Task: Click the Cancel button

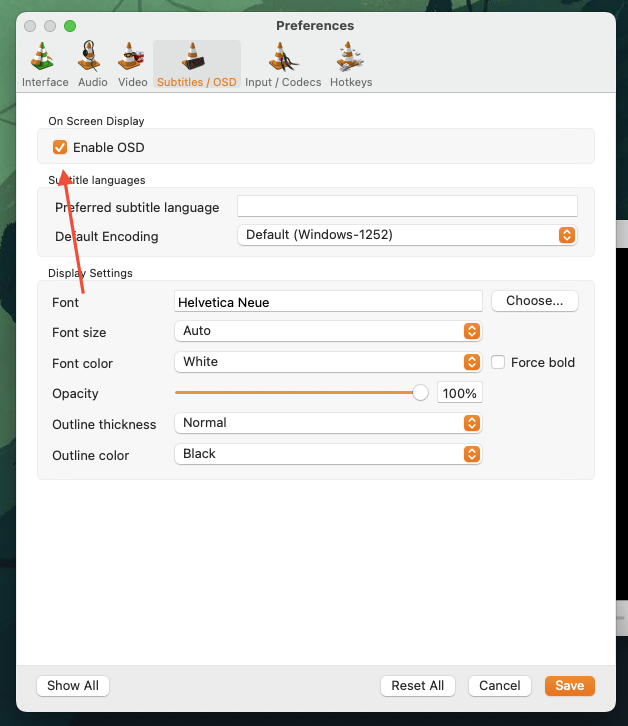Action: (x=500, y=686)
